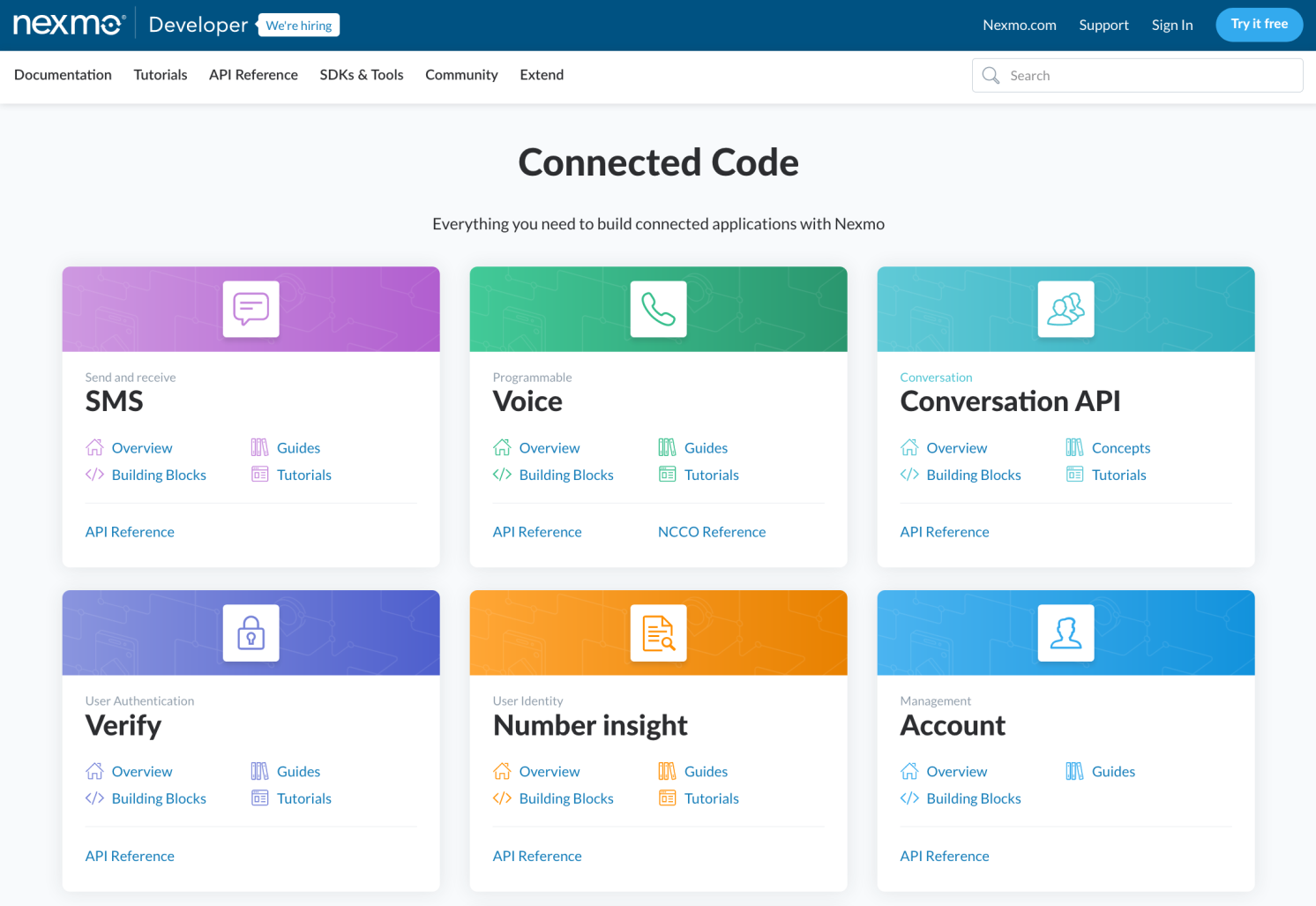Open Number insight Guides text link
The height and width of the screenshot is (906, 1316).
[x=707, y=771]
